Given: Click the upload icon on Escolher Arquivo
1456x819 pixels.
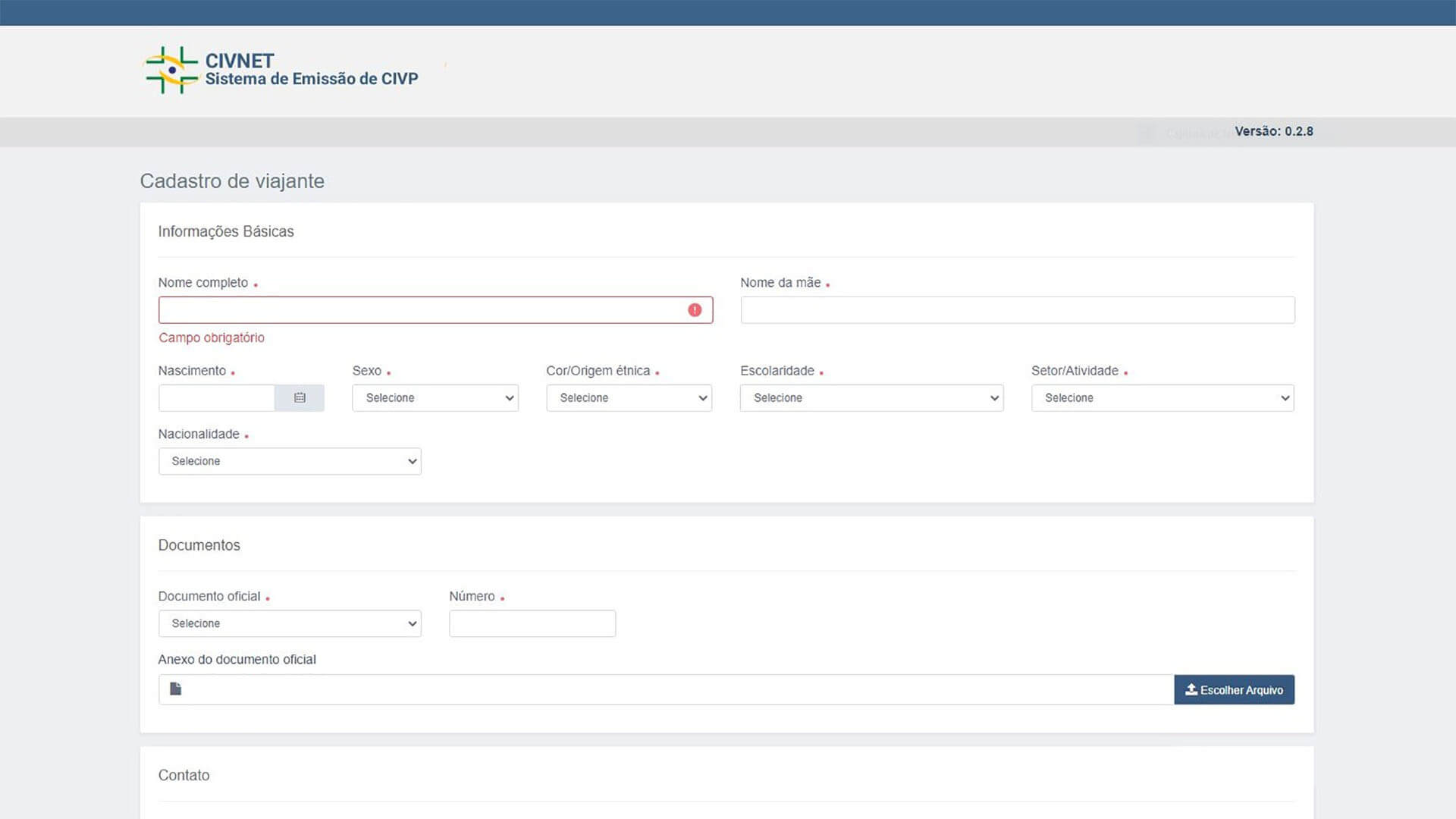Looking at the screenshot, I should [1191, 689].
